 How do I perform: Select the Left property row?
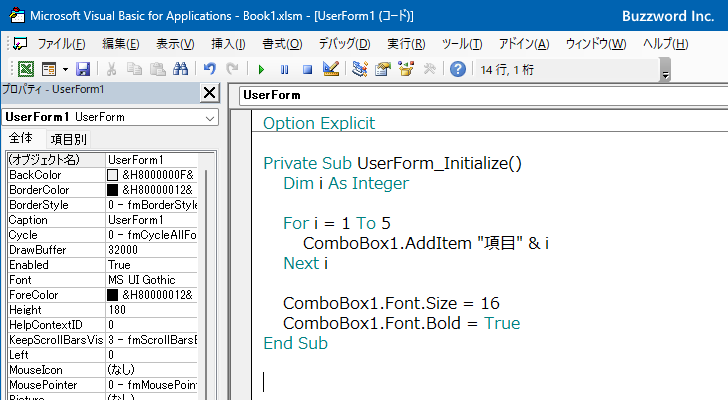pyautogui.click(x=103, y=355)
